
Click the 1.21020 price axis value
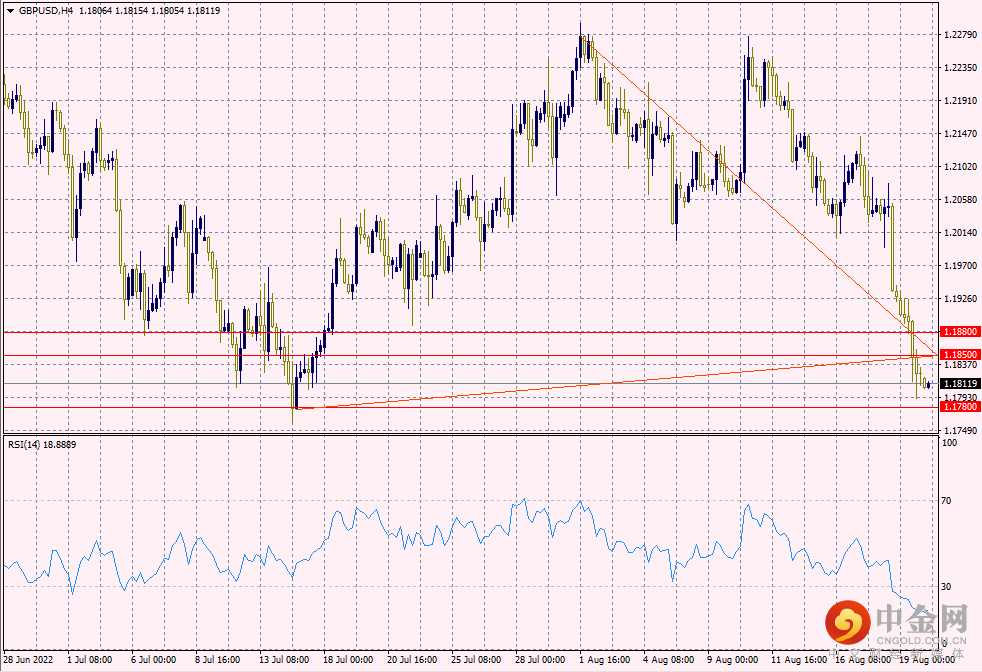pyautogui.click(x=960, y=167)
